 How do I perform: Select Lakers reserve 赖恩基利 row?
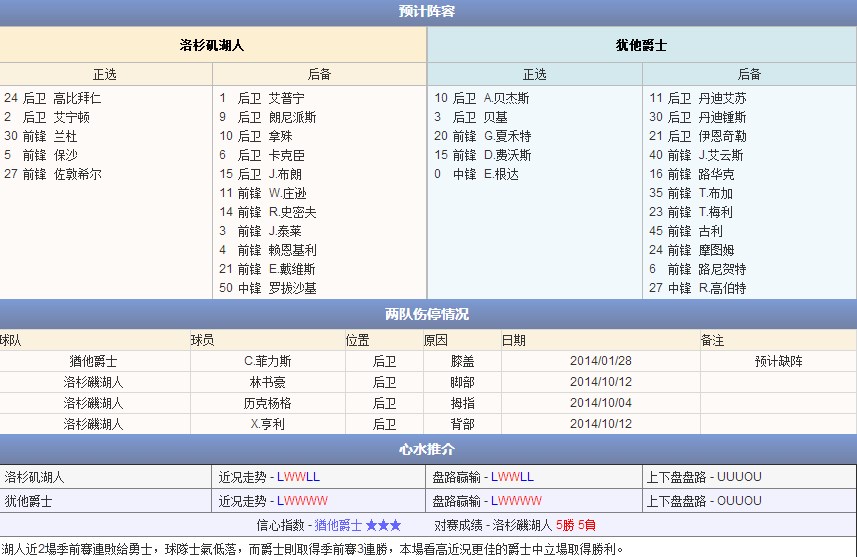[268, 250]
